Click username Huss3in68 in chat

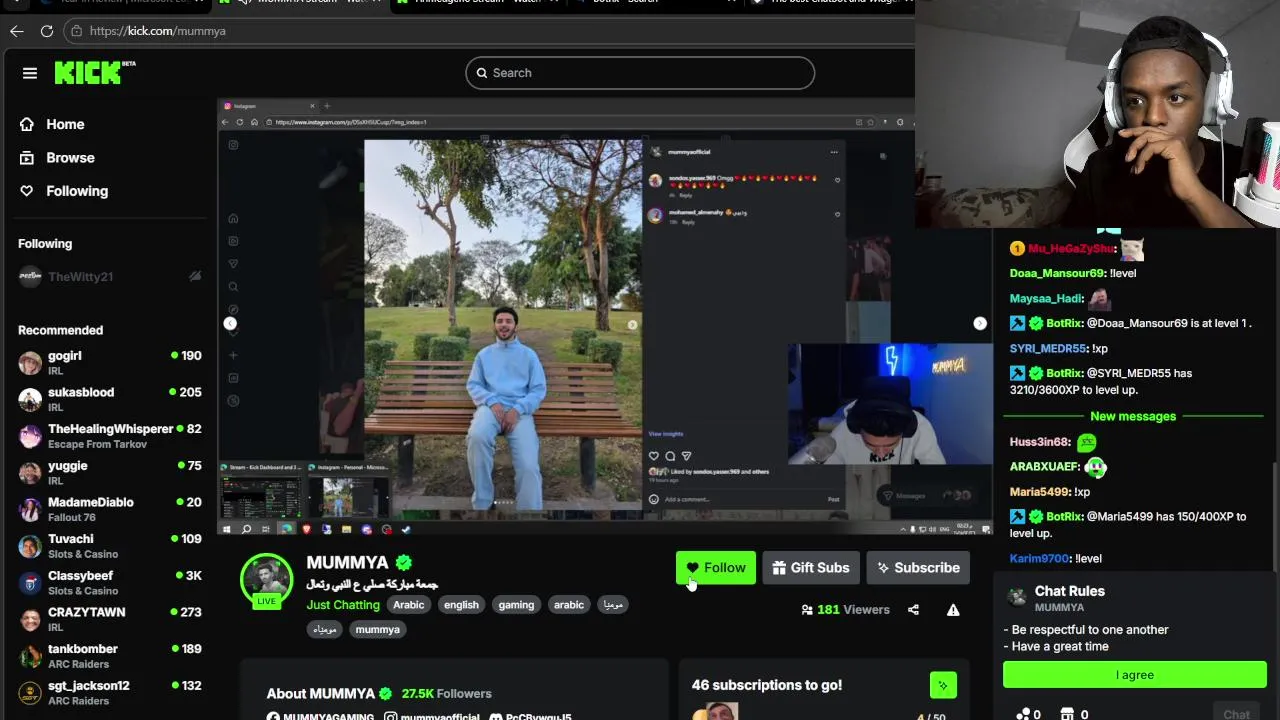[x=1040, y=442]
